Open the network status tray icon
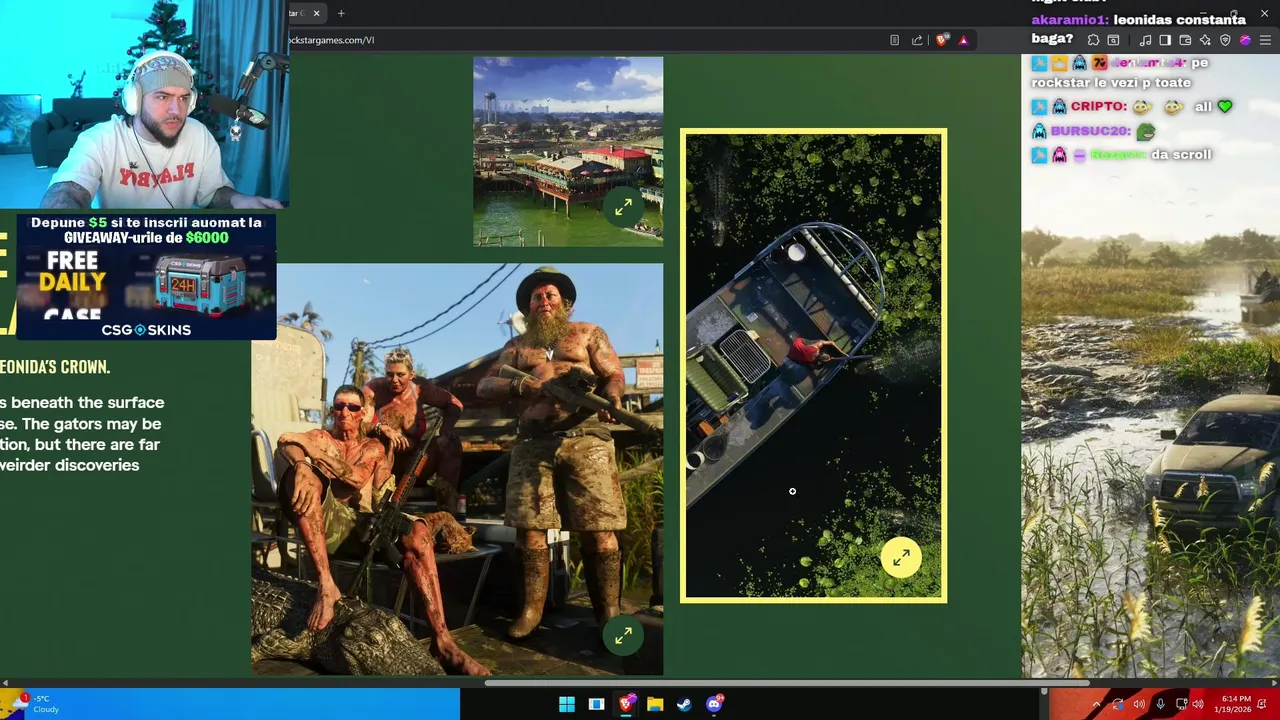Viewport: 1280px width, 720px height. 1181,704
